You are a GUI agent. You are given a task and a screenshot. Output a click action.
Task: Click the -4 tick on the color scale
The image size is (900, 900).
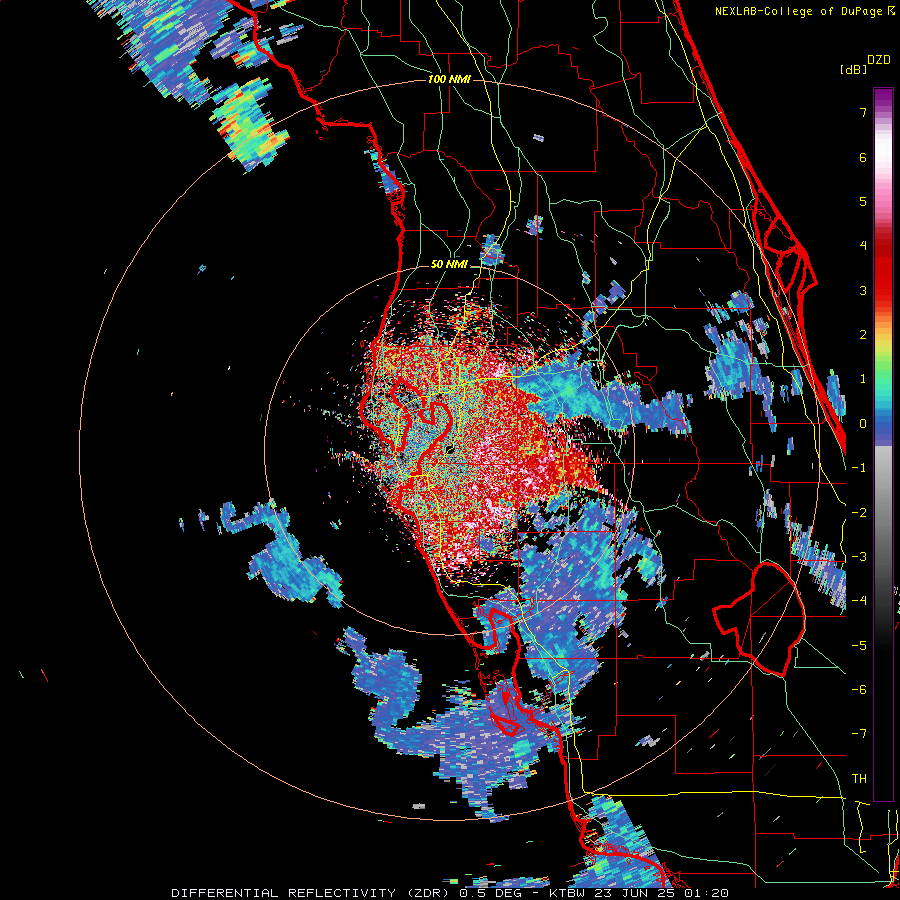[x=859, y=601]
